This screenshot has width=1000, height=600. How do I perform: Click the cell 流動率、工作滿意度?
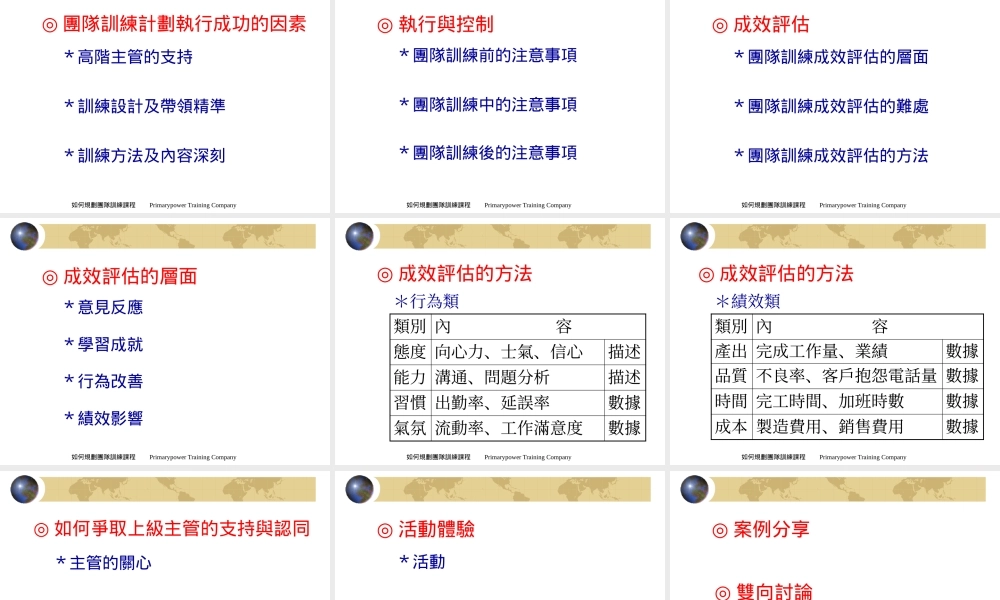518,428
